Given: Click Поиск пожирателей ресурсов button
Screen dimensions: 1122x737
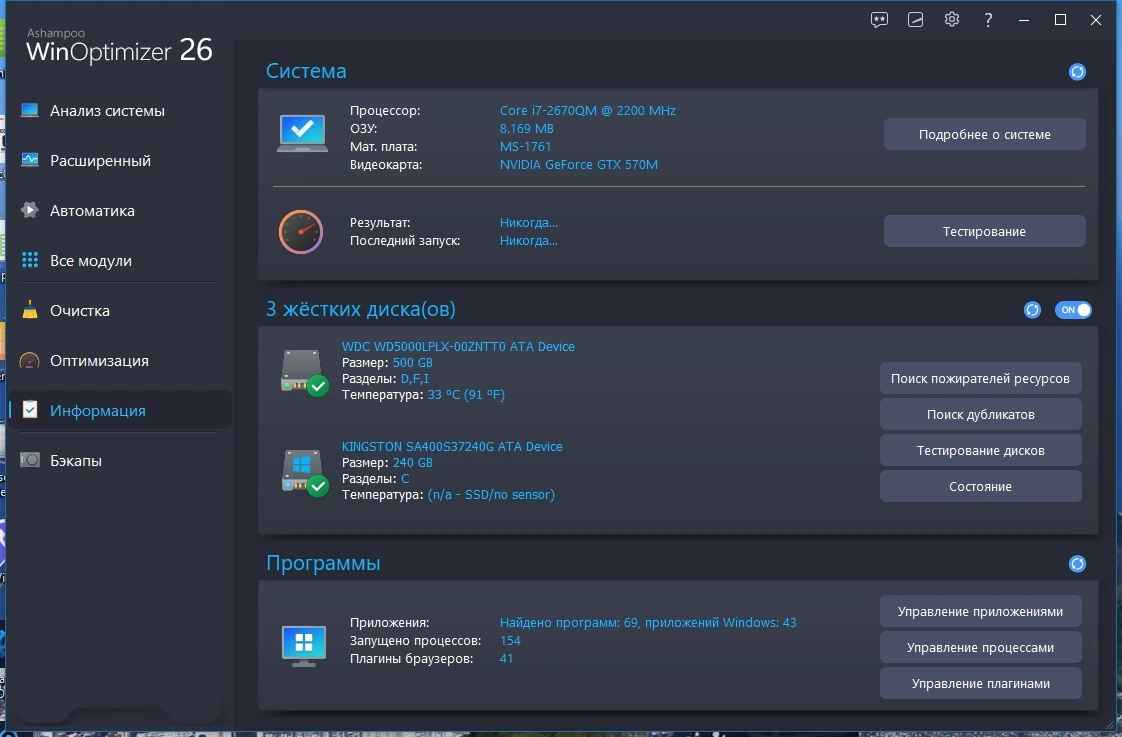Looking at the screenshot, I should (x=980, y=379).
